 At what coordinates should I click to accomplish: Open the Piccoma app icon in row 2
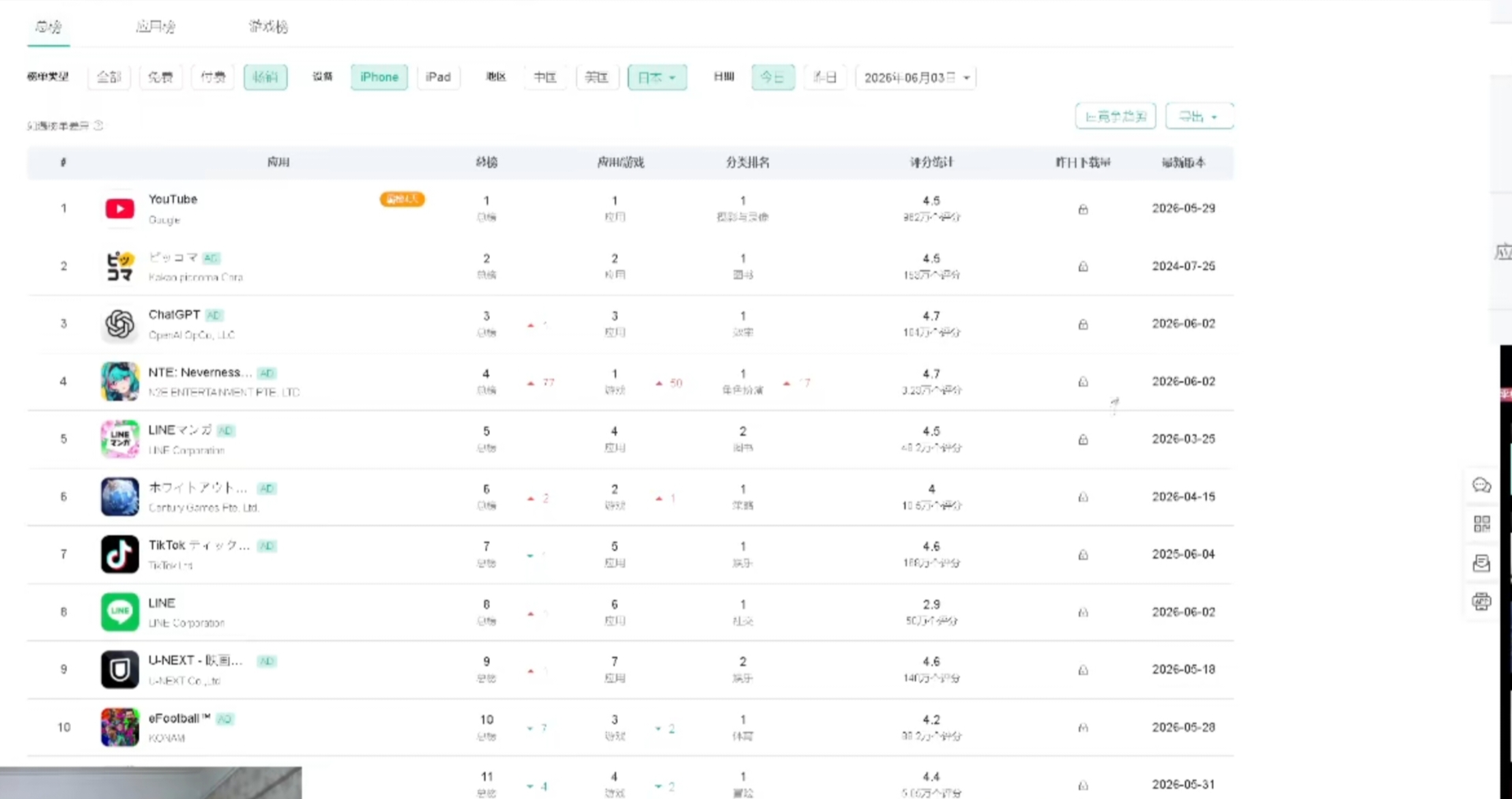click(120, 266)
